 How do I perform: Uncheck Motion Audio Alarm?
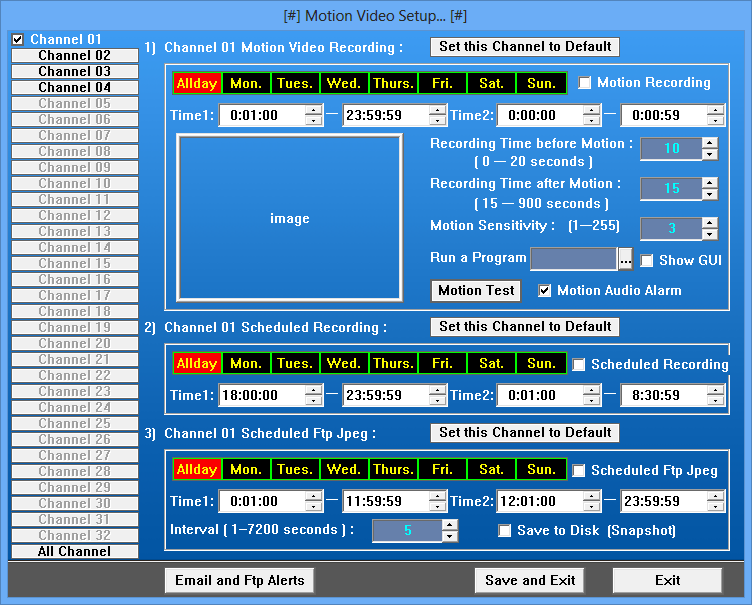click(x=544, y=291)
